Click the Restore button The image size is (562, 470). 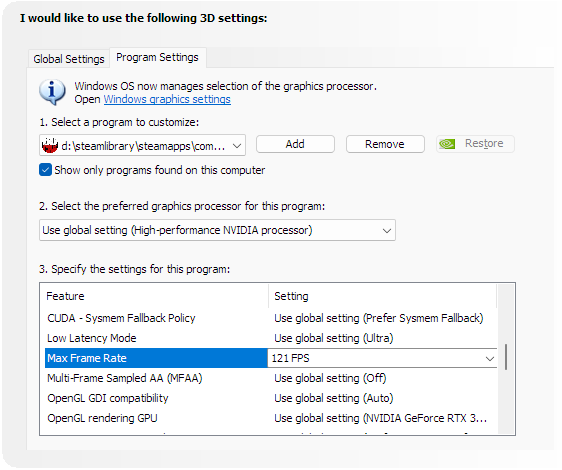[475, 144]
